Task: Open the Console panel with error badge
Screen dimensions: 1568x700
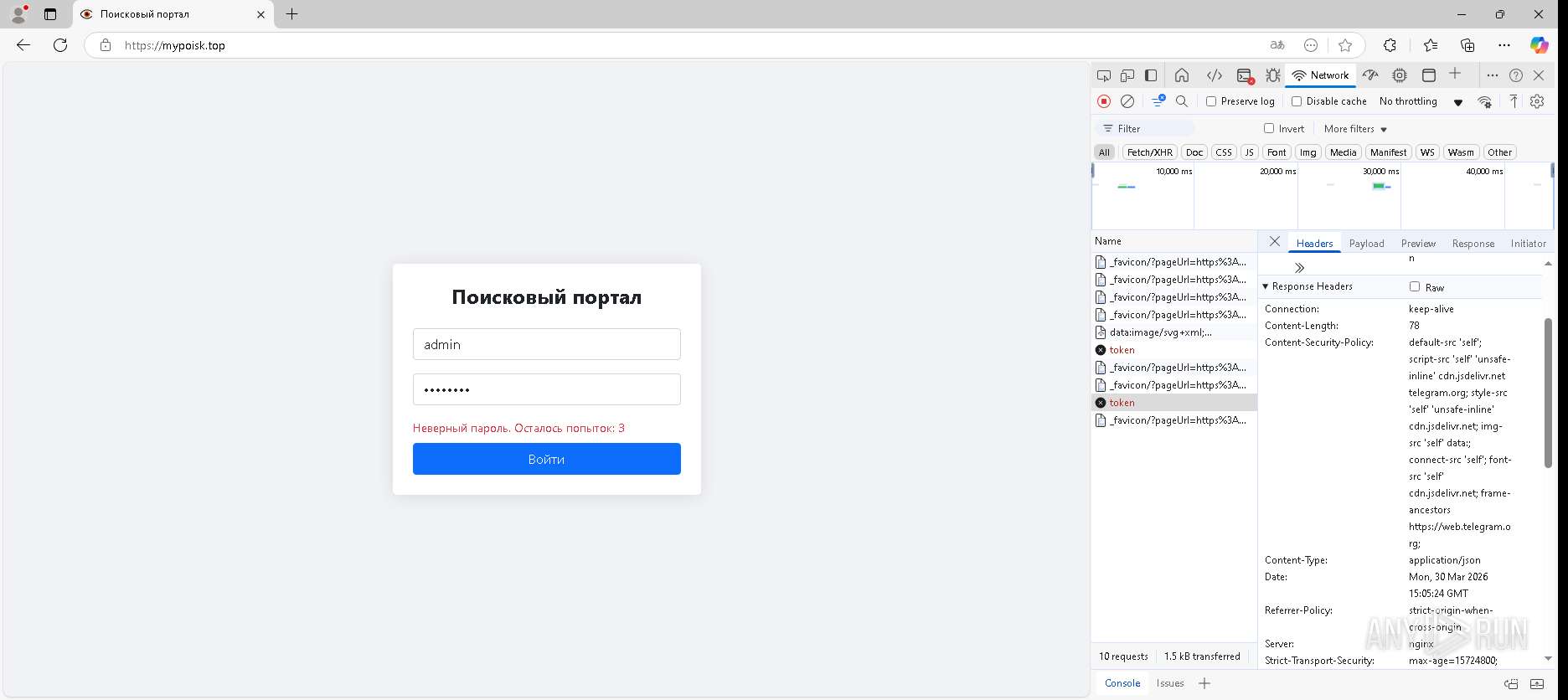Action: [1245, 75]
